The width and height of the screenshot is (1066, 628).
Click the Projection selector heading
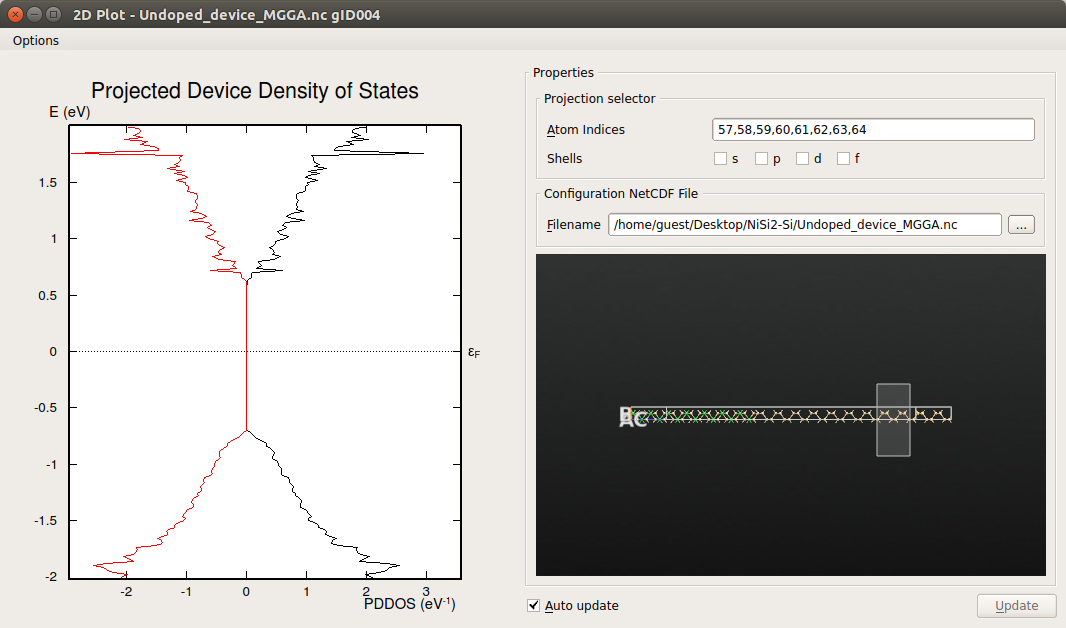(599, 99)
